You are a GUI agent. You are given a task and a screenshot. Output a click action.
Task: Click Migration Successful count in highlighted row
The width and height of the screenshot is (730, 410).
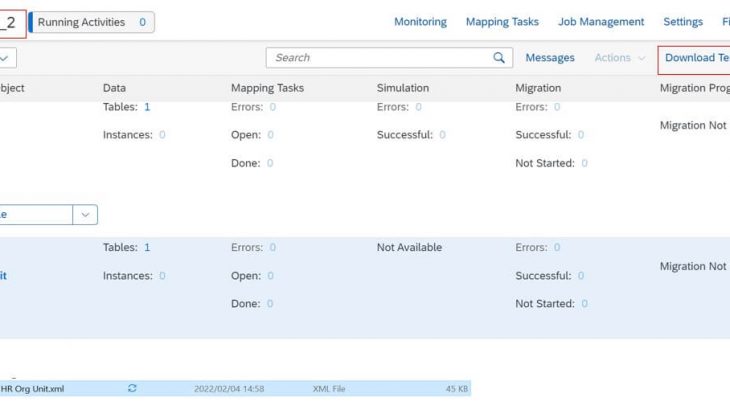[581, 276]
